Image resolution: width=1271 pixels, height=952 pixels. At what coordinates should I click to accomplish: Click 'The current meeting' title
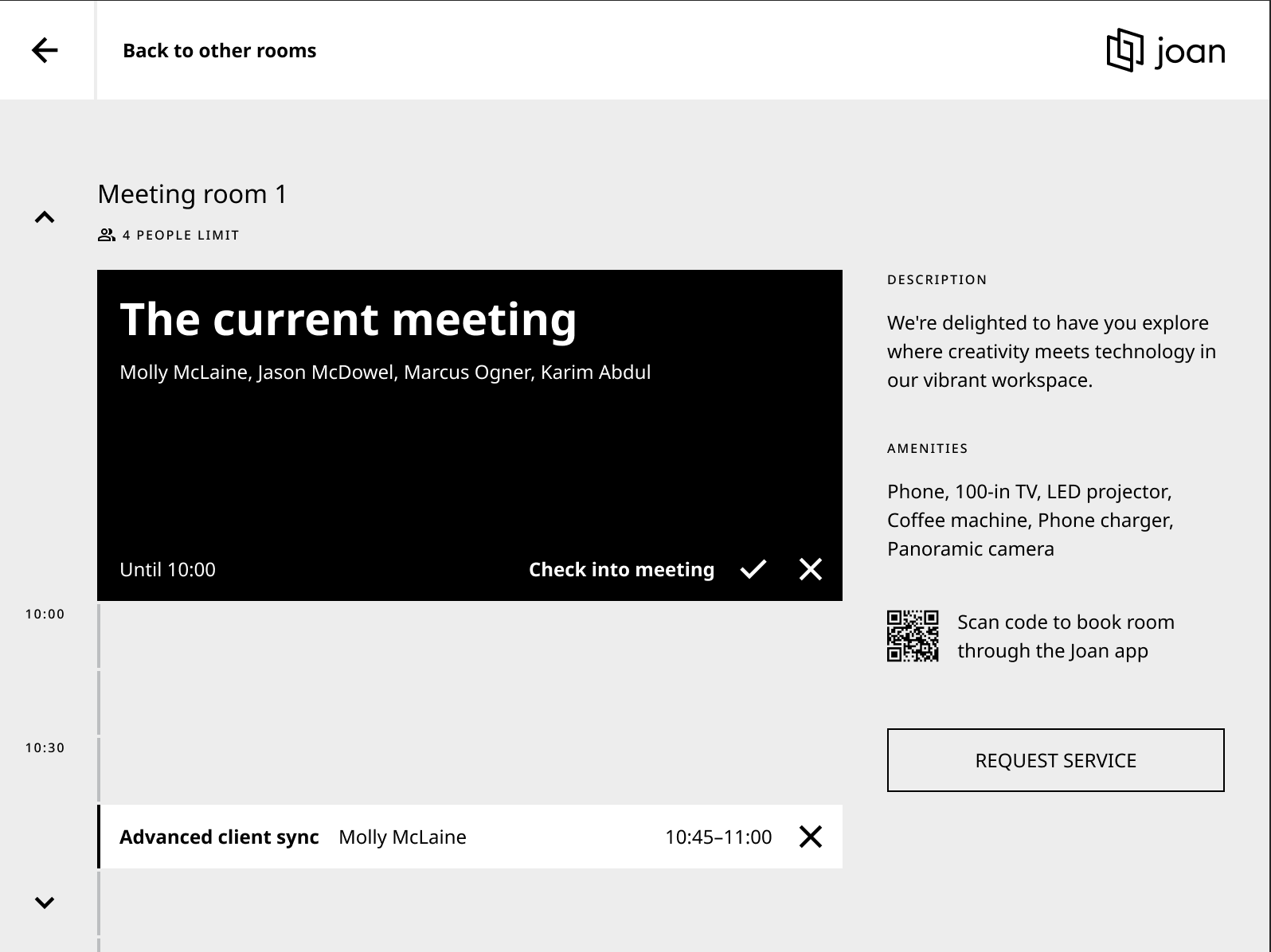pyautogui.click(x=348, y=319)
